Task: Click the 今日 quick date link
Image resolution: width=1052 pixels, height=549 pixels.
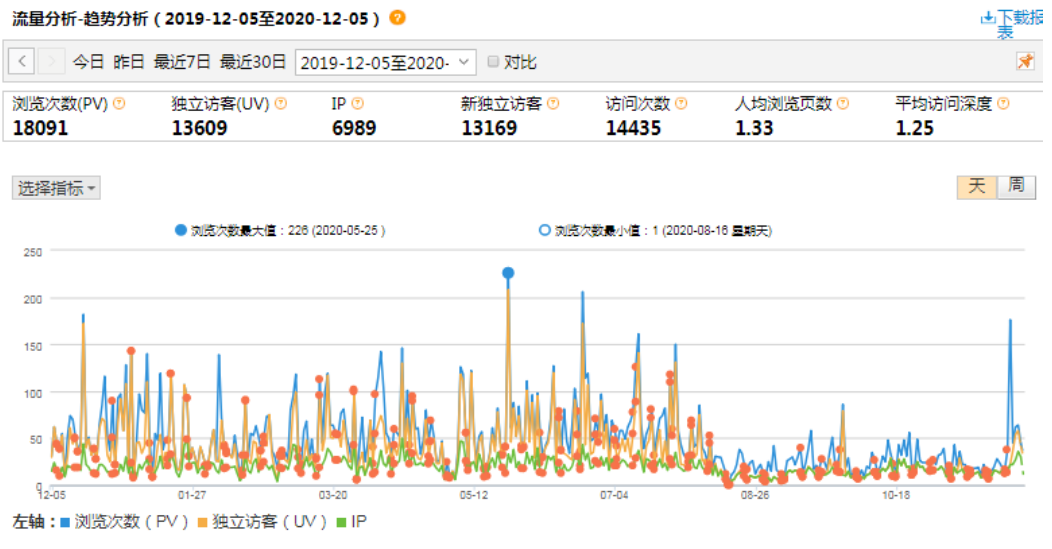Action: click(x=88, y=62)
